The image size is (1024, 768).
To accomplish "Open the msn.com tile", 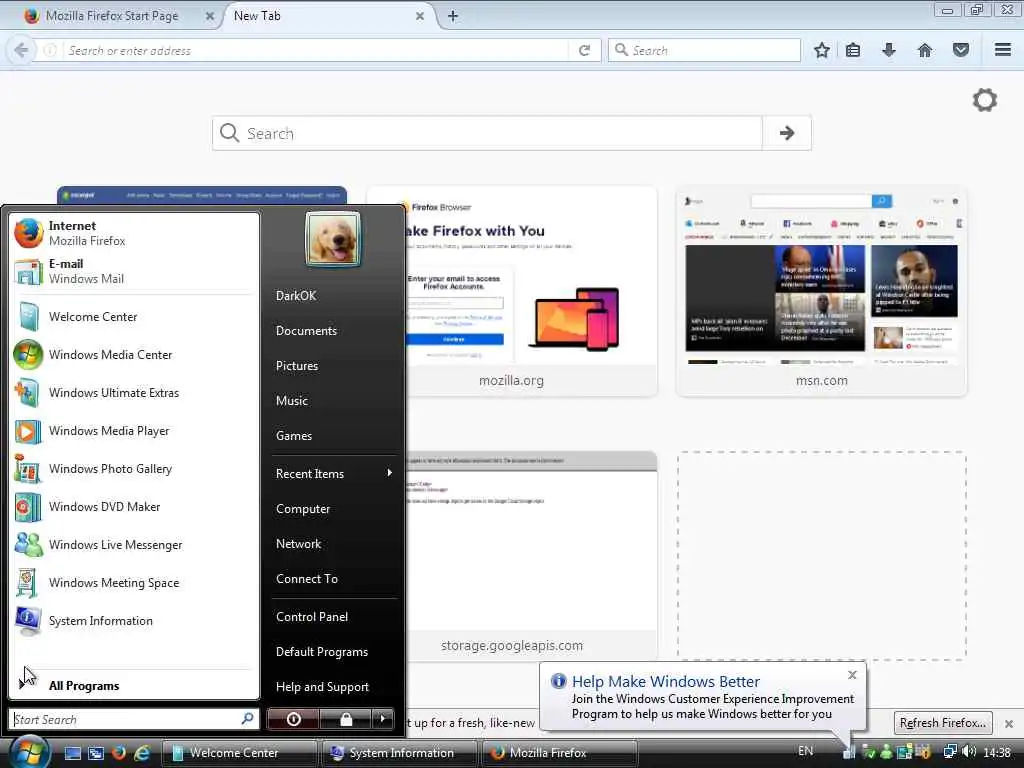I will (x=822, y=291).
